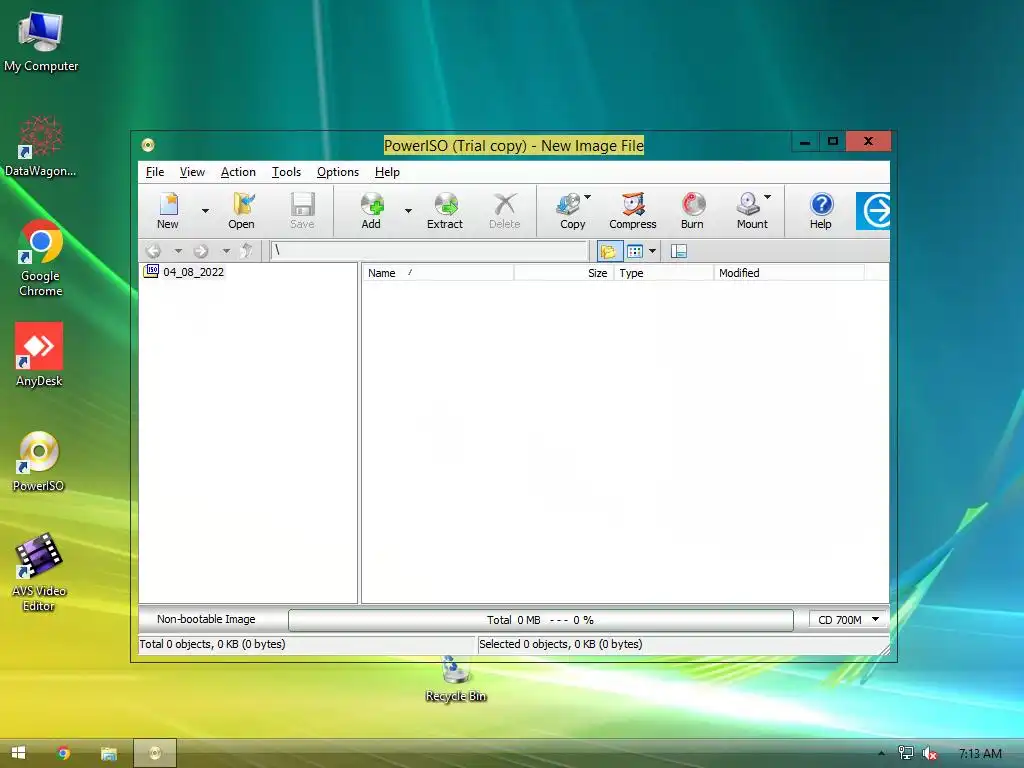Click the 7:13 AM taskbar clock

pos(980,754)
